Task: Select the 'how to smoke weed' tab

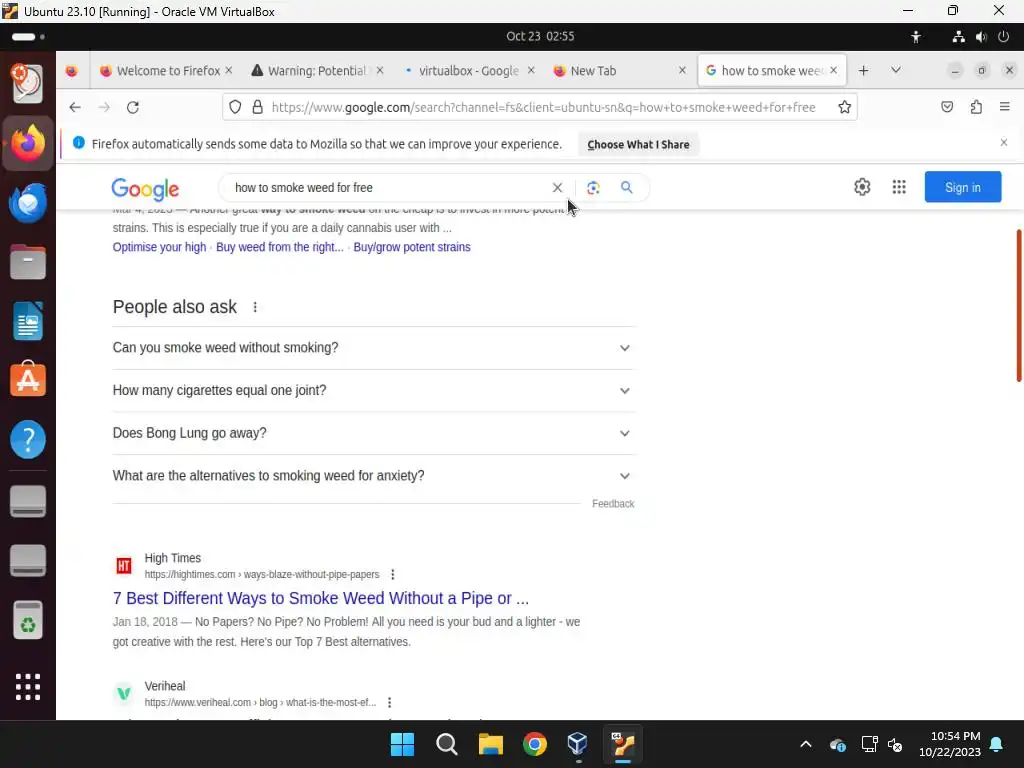Action: [x=773, y=71]
